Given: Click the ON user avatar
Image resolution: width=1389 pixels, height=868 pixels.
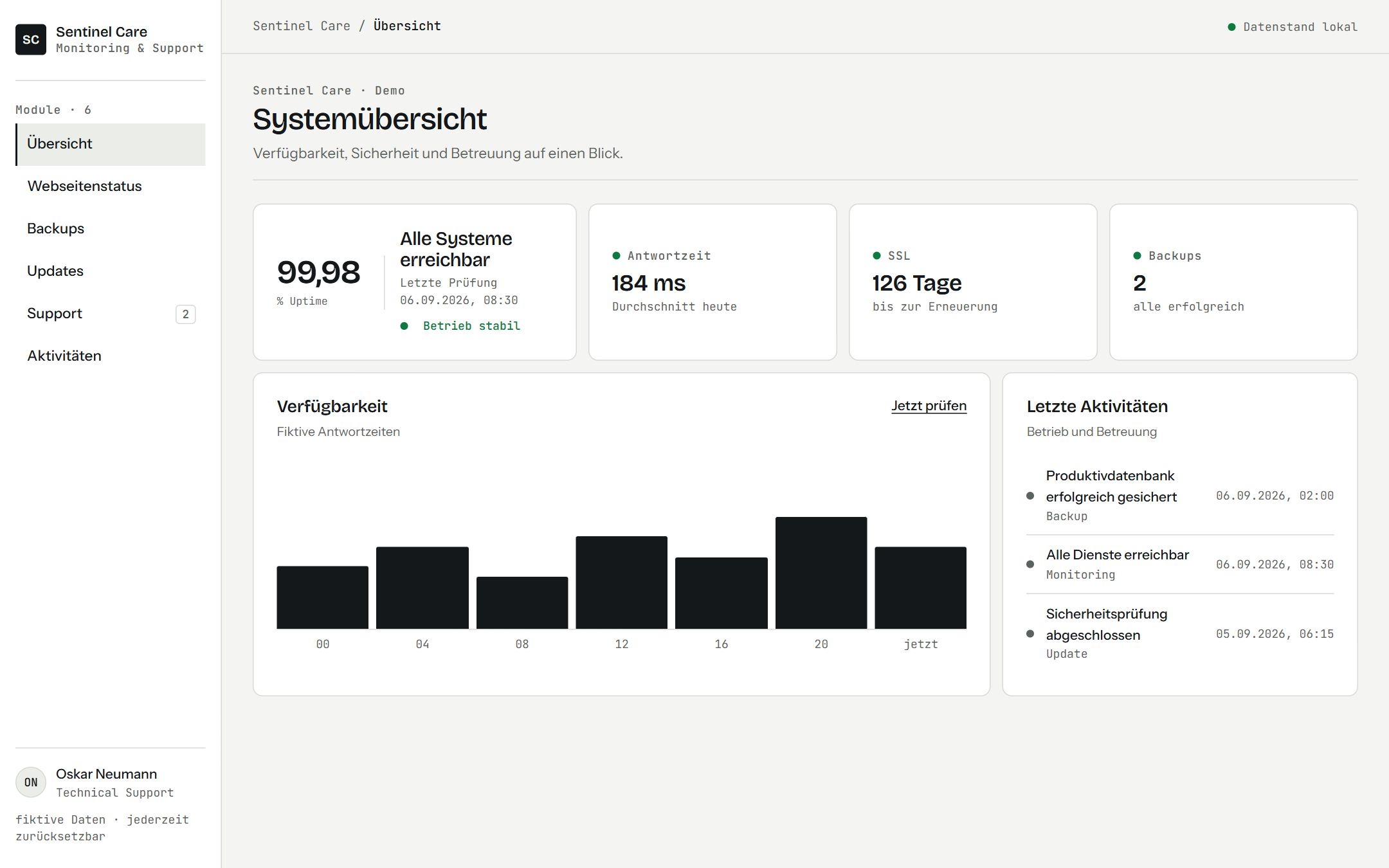Looking at the screenshot, I should (31, 782).
